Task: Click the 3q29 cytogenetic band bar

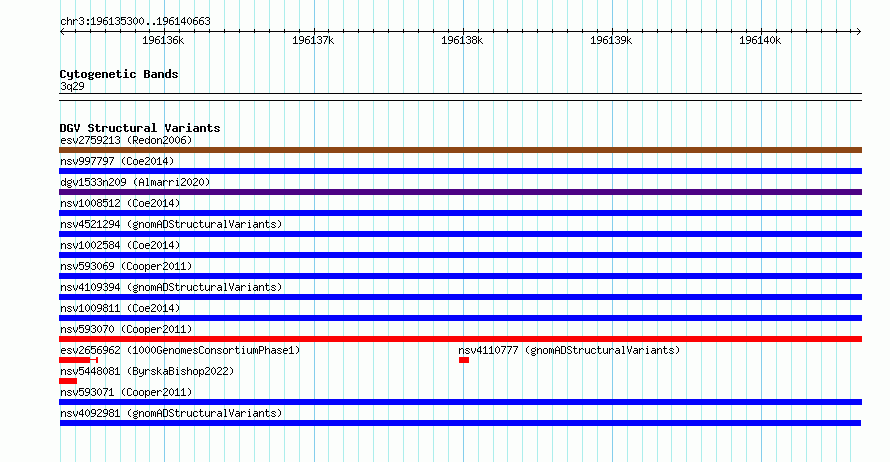Action: point(460,97)
